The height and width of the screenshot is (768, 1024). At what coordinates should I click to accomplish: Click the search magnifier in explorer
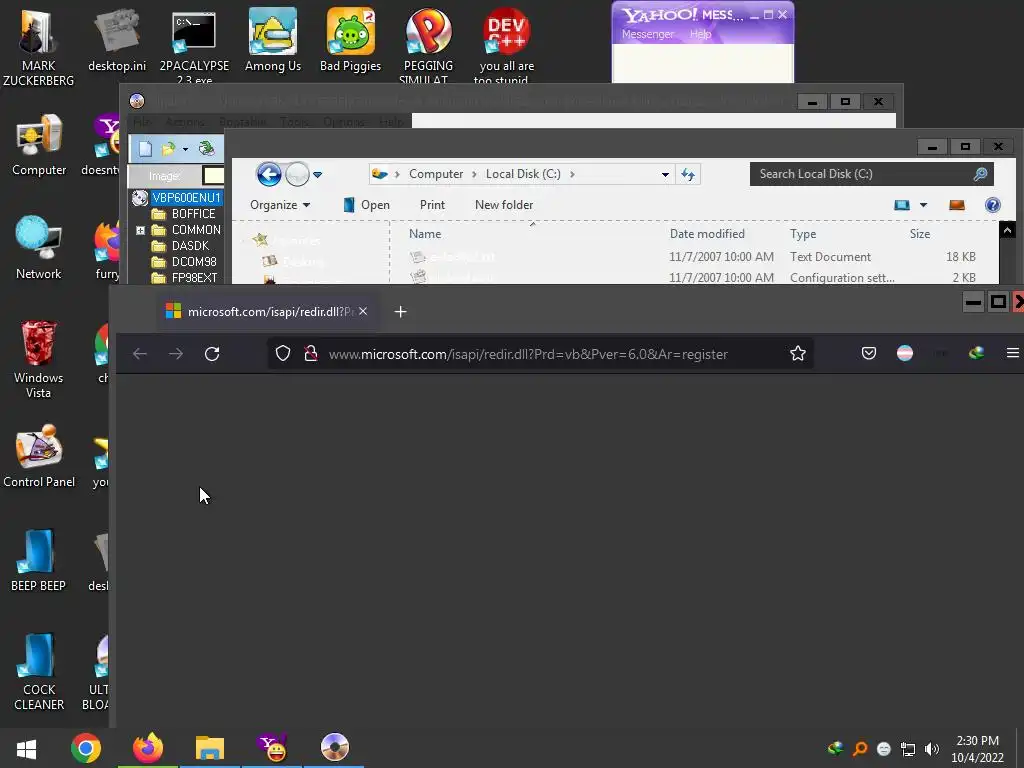(980, 174)
